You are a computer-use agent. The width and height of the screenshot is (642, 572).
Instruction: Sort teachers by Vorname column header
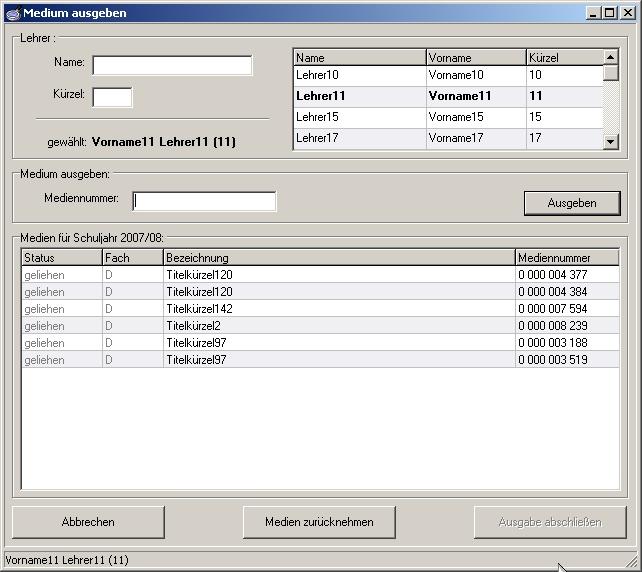(475, 58)
